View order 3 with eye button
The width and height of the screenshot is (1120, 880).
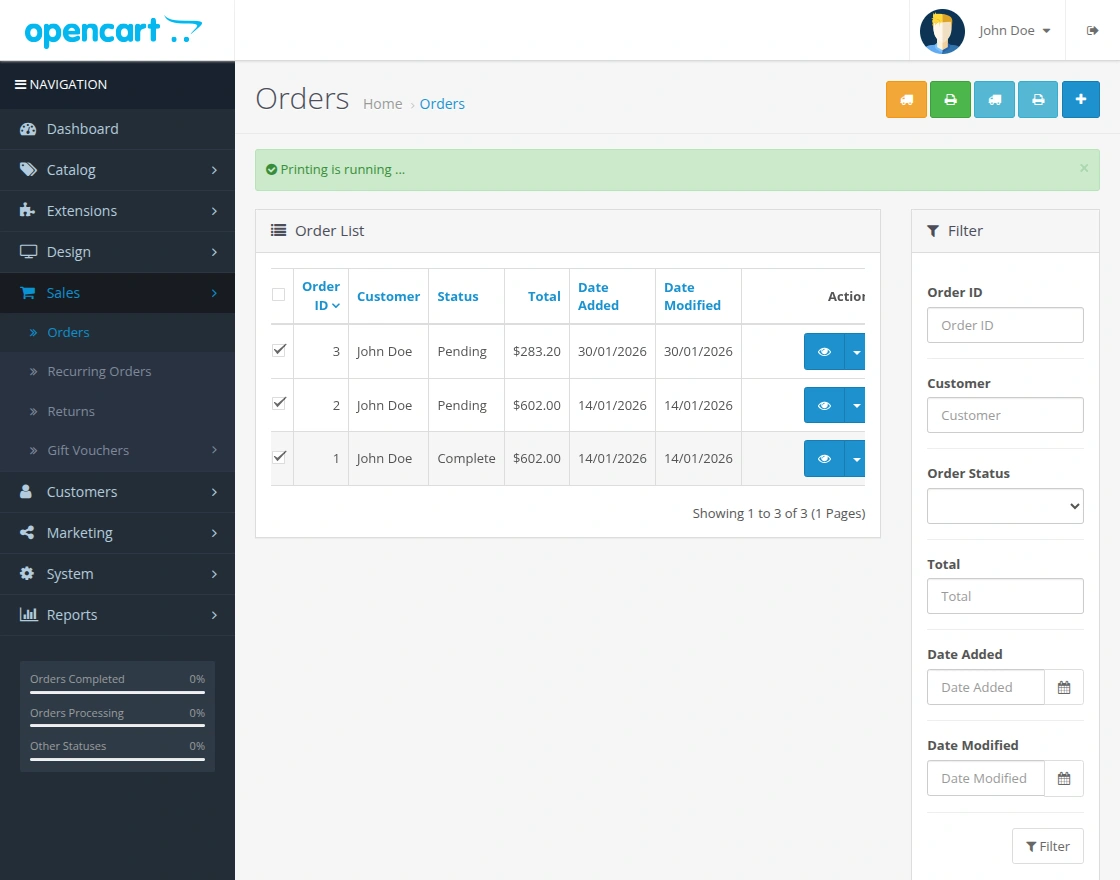pyautogui.click(x=824, y=351)
